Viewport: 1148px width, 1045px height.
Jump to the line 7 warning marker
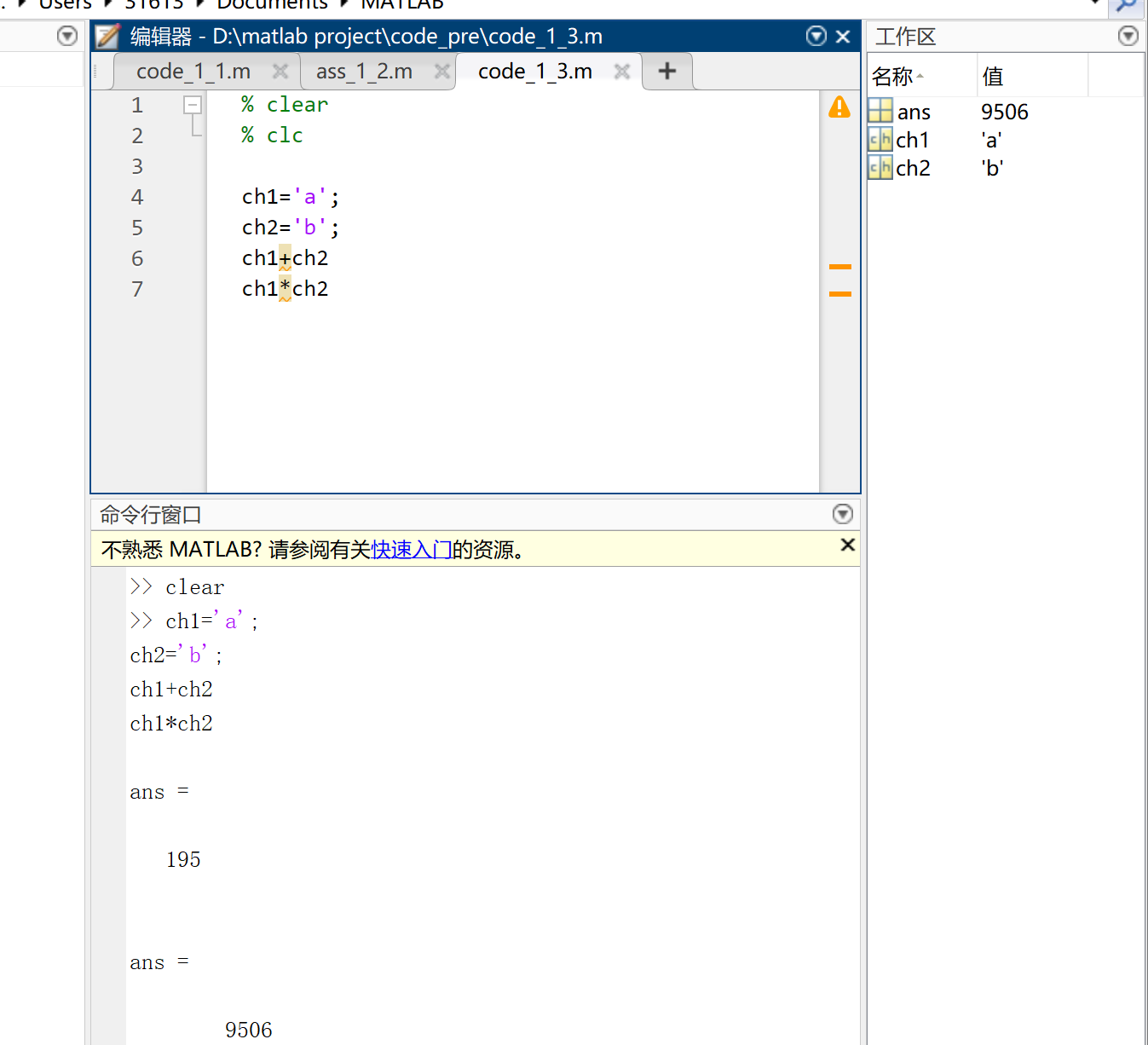click(840, 294)
